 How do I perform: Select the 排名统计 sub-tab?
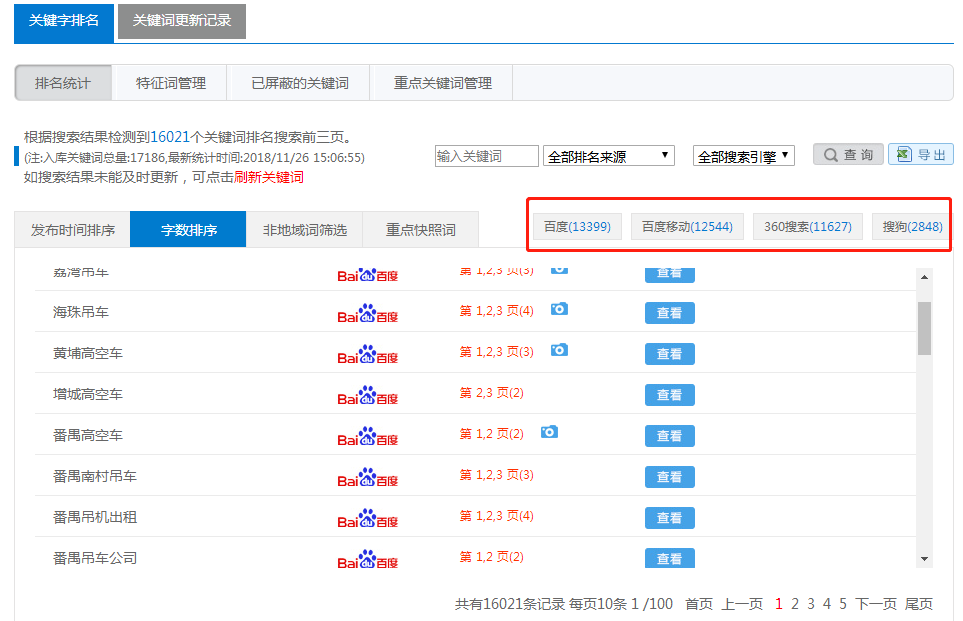[63, 83]
